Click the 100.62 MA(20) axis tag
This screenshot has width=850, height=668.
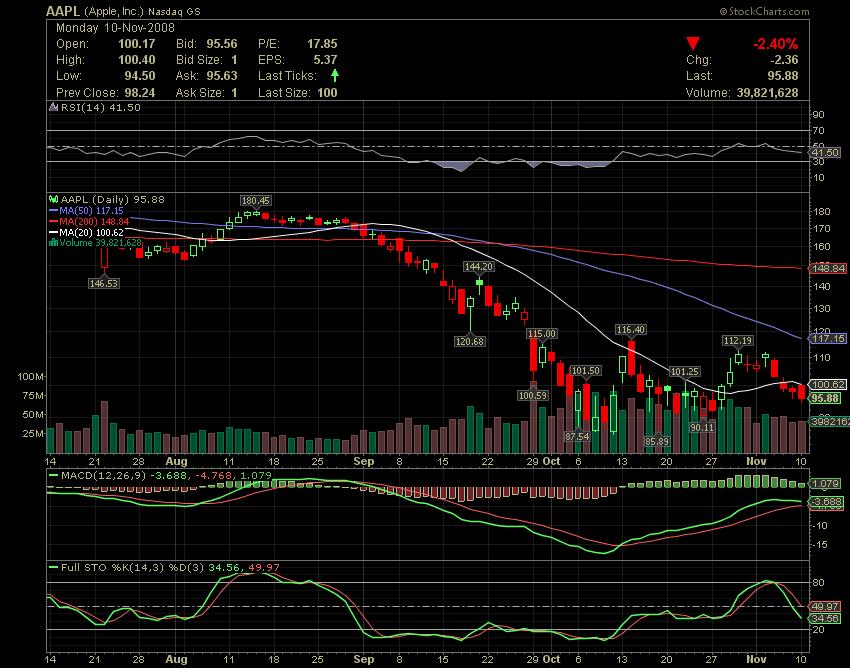click(x=828, y=384)
